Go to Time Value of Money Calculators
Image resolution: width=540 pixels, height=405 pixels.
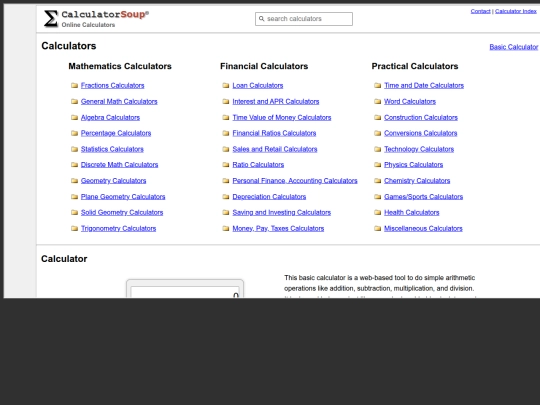[x=282, y=117]
